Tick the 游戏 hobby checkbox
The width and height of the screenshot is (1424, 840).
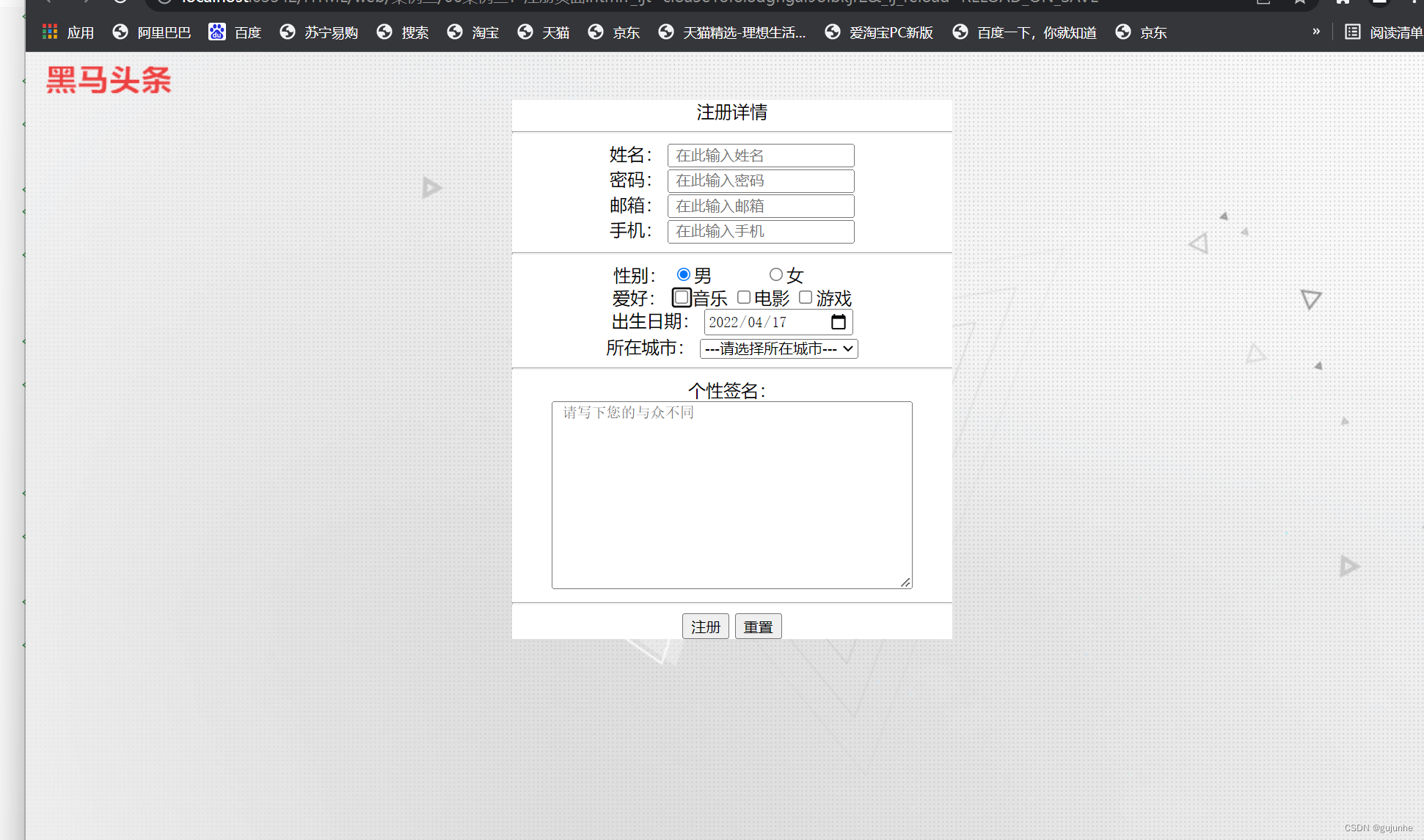pyautogui.click(x=806, y=297)
